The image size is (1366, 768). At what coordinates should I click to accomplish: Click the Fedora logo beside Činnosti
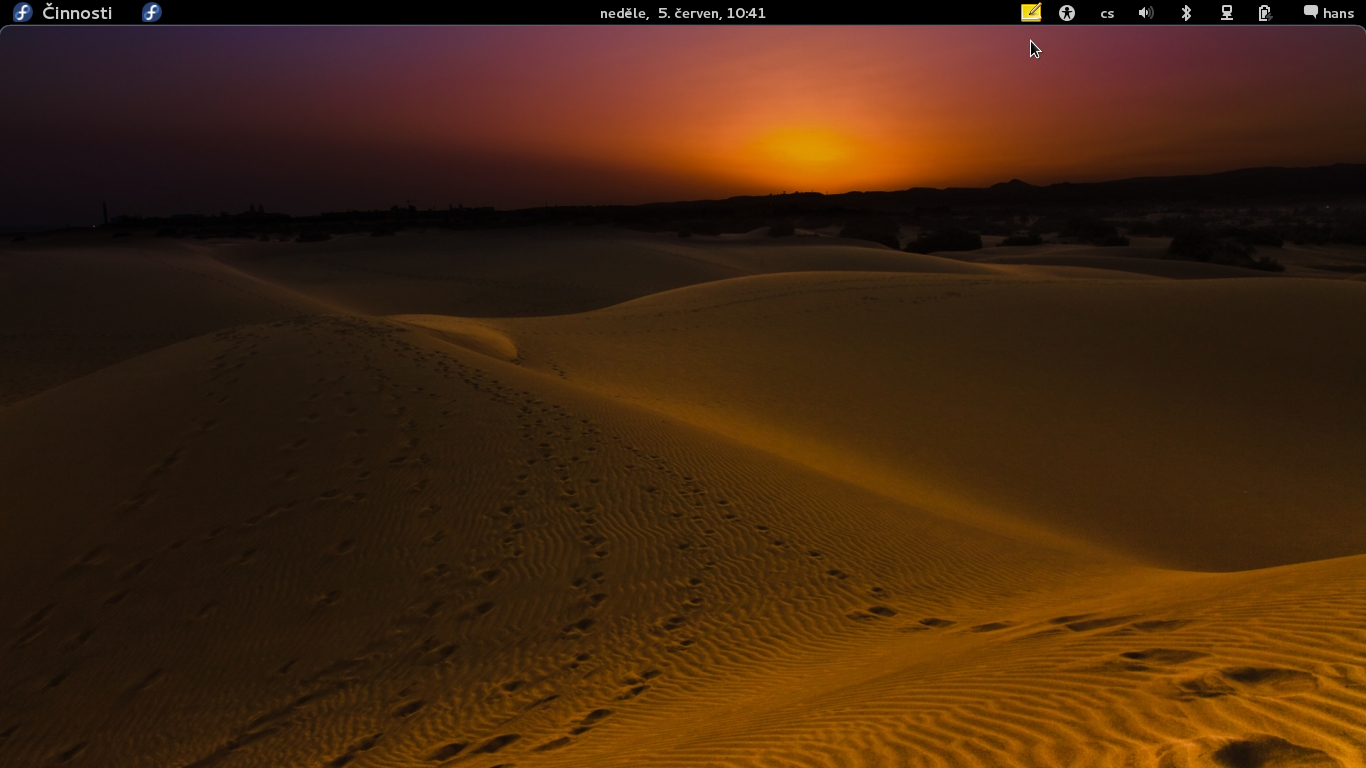click(x=22, y=13)
